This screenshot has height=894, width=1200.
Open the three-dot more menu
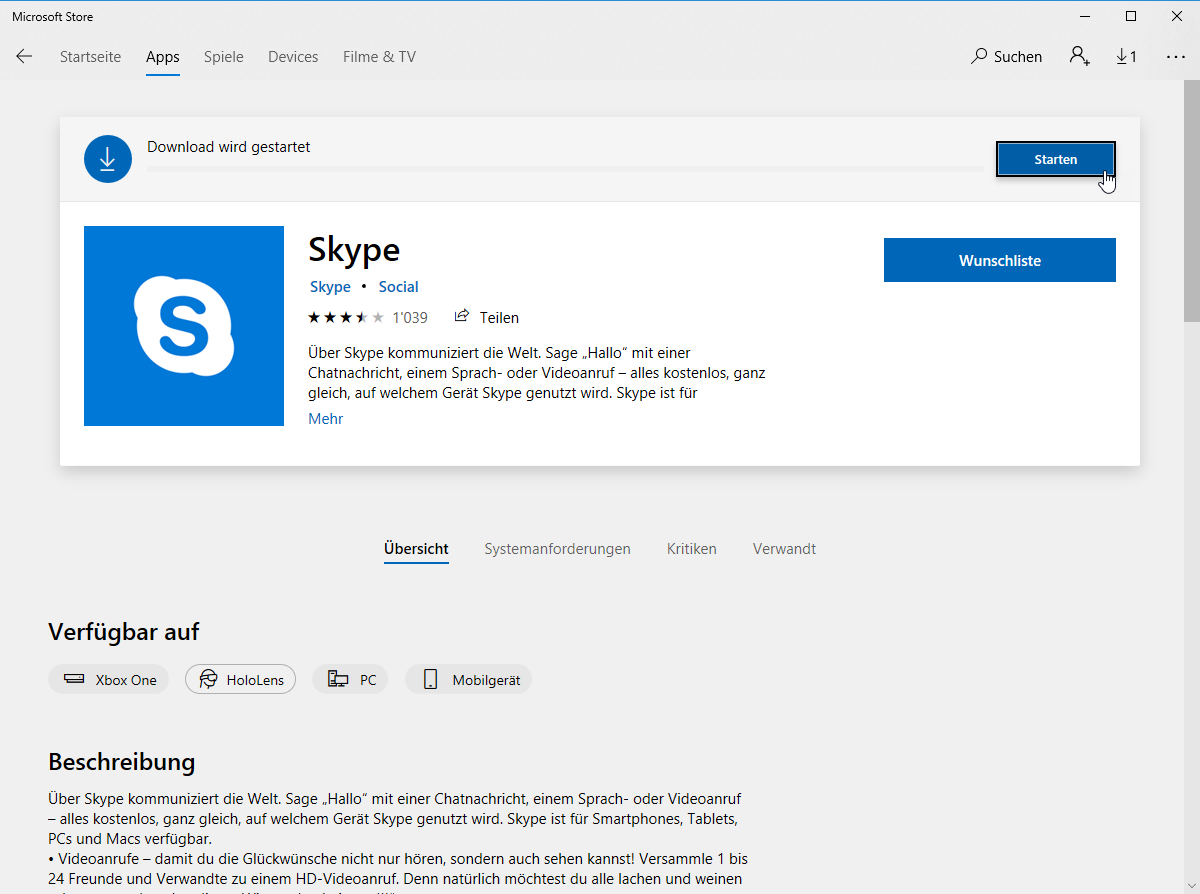1176,57
